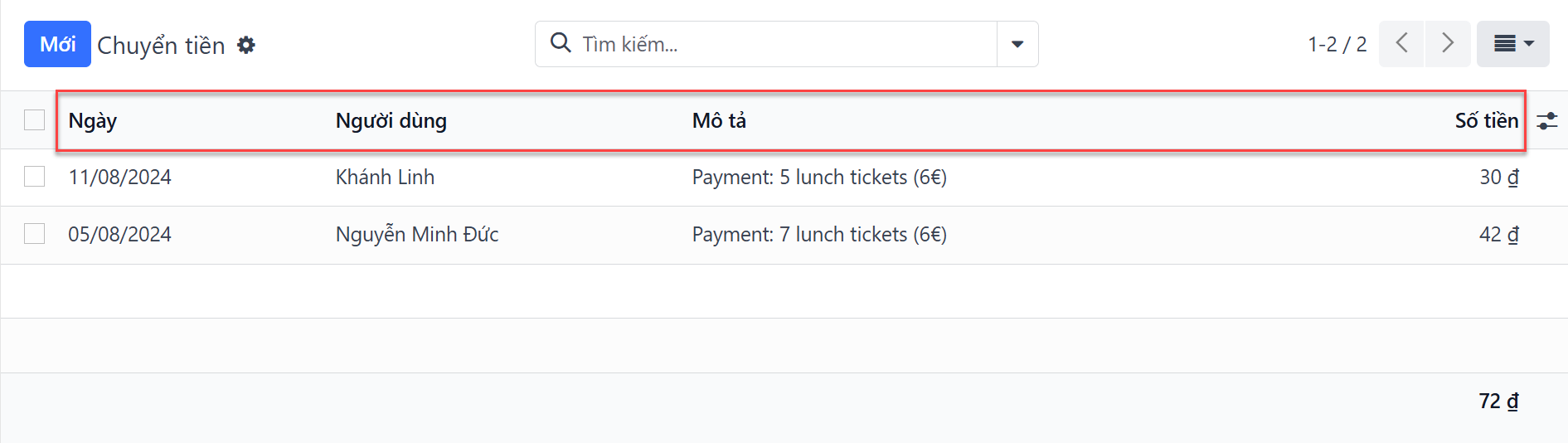This screenshot has height=443, width=1568.
Task: Focus the Tìm kiếm search field
Action: tap(784, 44)
